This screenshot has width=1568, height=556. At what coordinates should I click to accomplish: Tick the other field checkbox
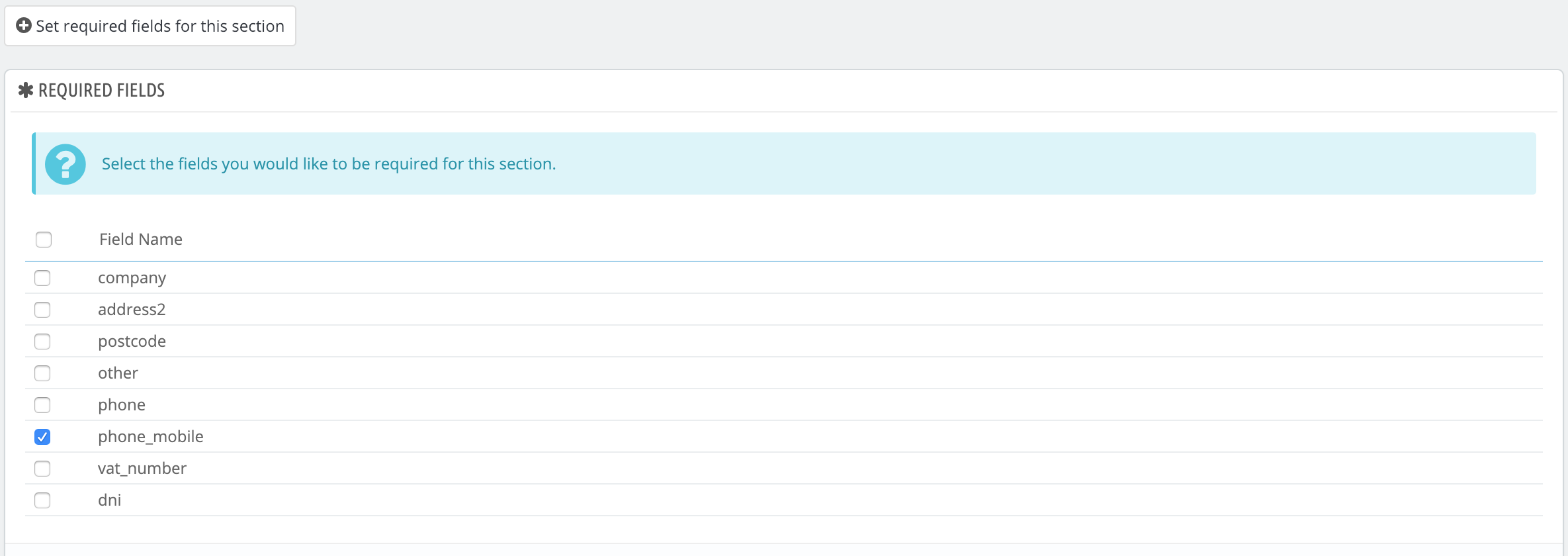(x=42, y=373)
